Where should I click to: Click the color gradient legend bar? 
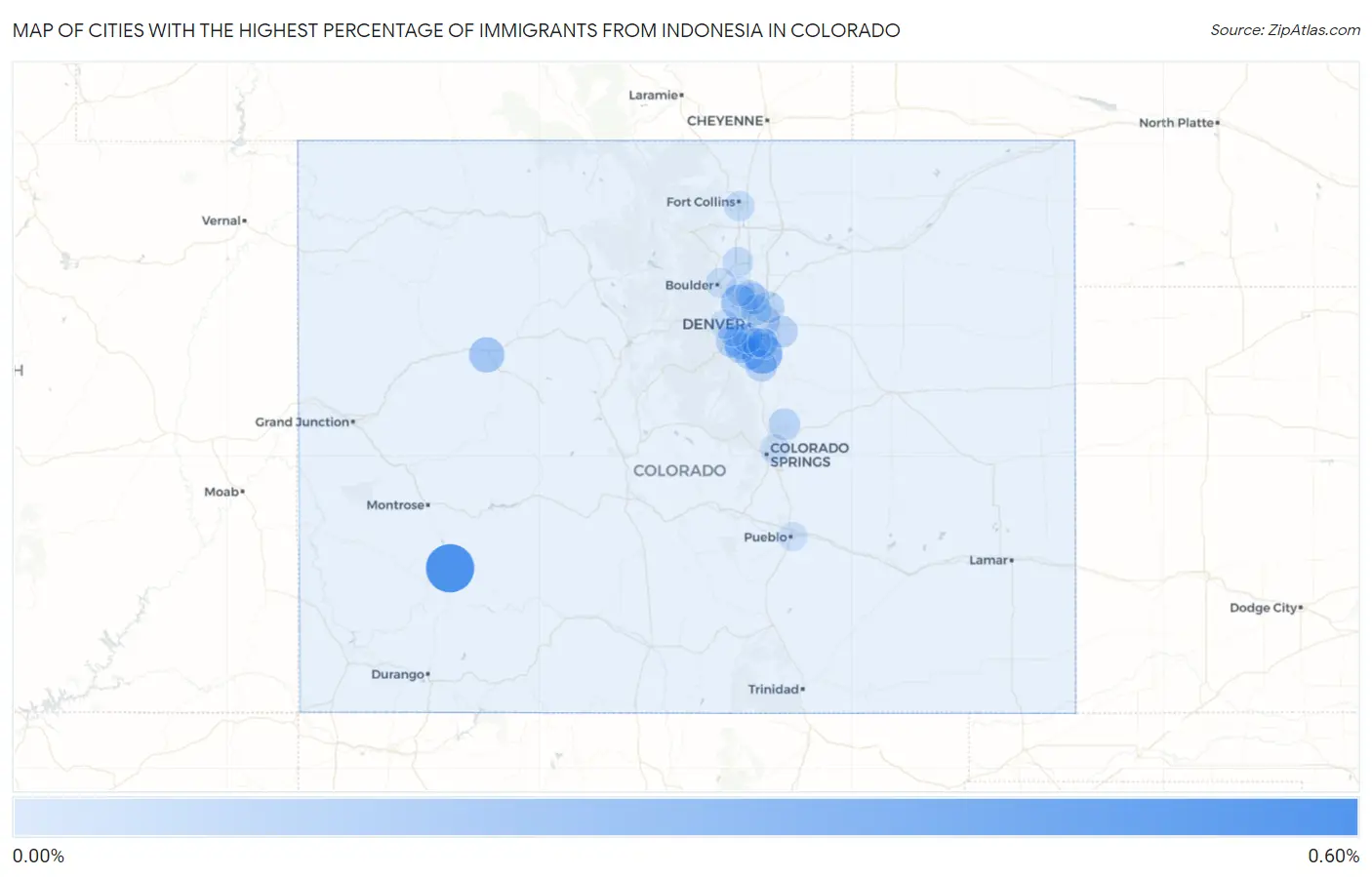pyautogui.click(x=685, y=817)
